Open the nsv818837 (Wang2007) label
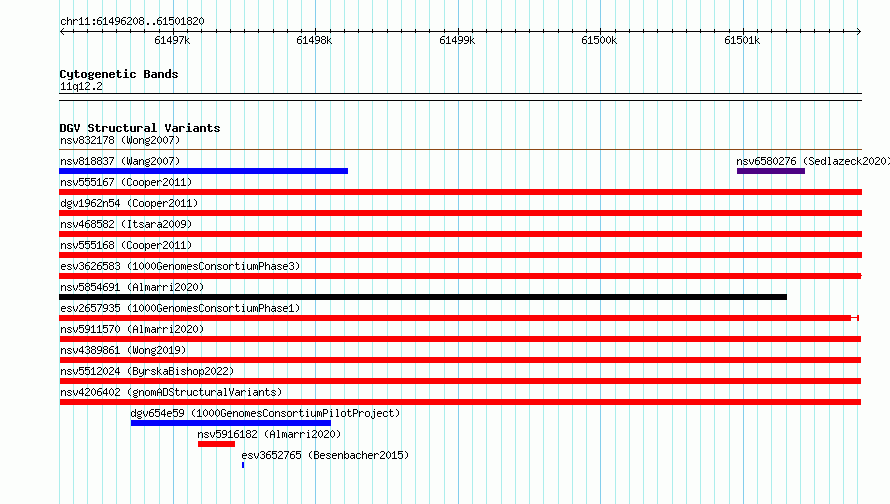This screenshot has height=504, width=890. point(120,161)
